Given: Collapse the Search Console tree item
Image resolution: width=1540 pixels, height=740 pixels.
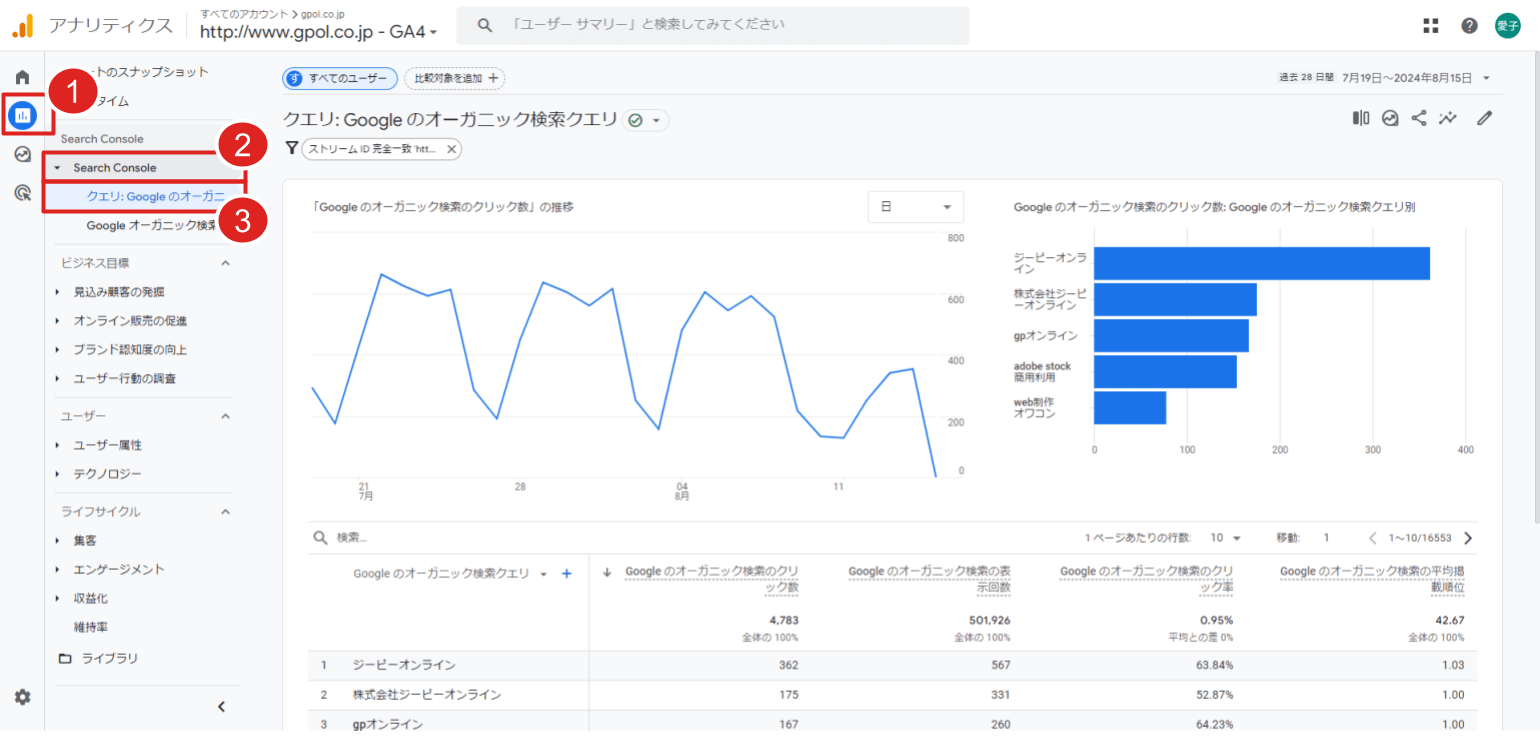Looking at the screenshot, I should (58, 168).
